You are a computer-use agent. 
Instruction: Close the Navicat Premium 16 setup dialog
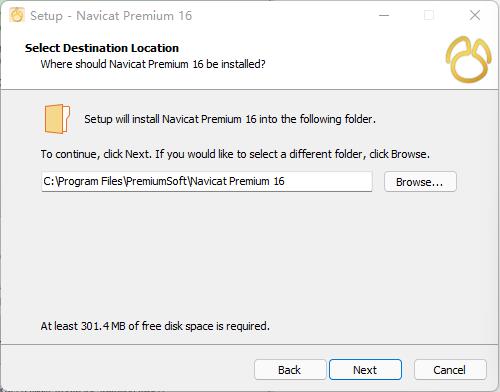[x=475, y=15]
